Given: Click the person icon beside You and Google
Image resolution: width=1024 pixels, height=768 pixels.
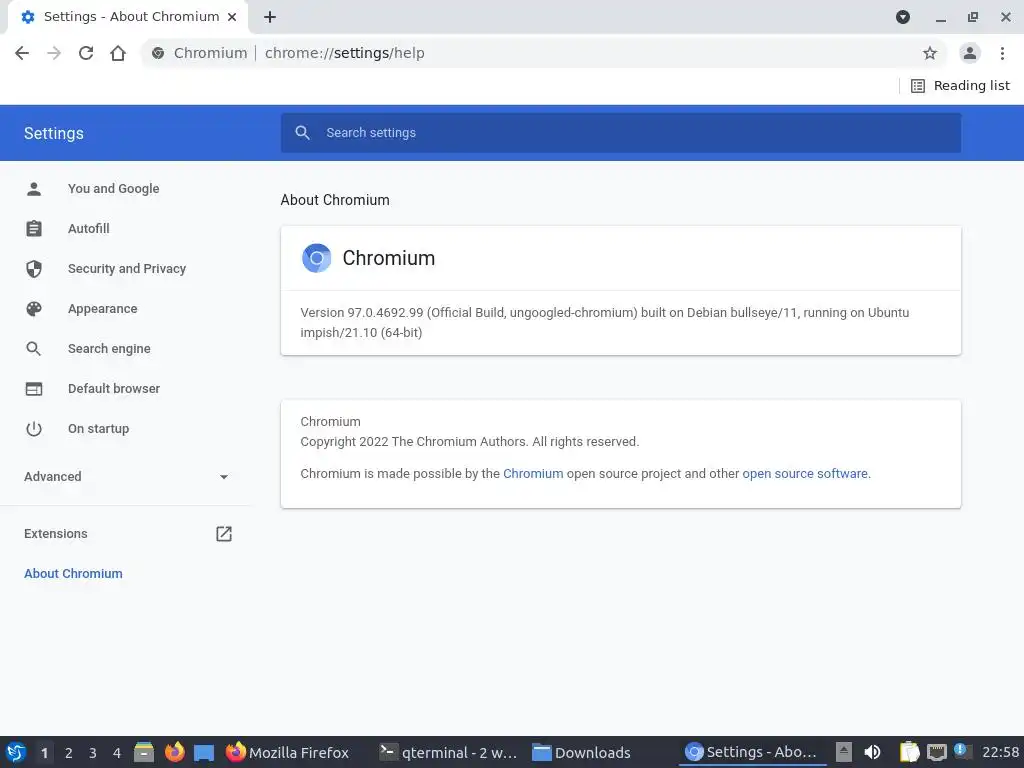Looking at the screenshot, I should 34,189.
